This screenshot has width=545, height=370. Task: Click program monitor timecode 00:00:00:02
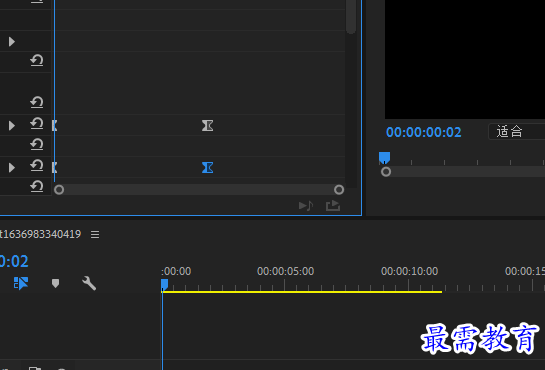point(424,132)
